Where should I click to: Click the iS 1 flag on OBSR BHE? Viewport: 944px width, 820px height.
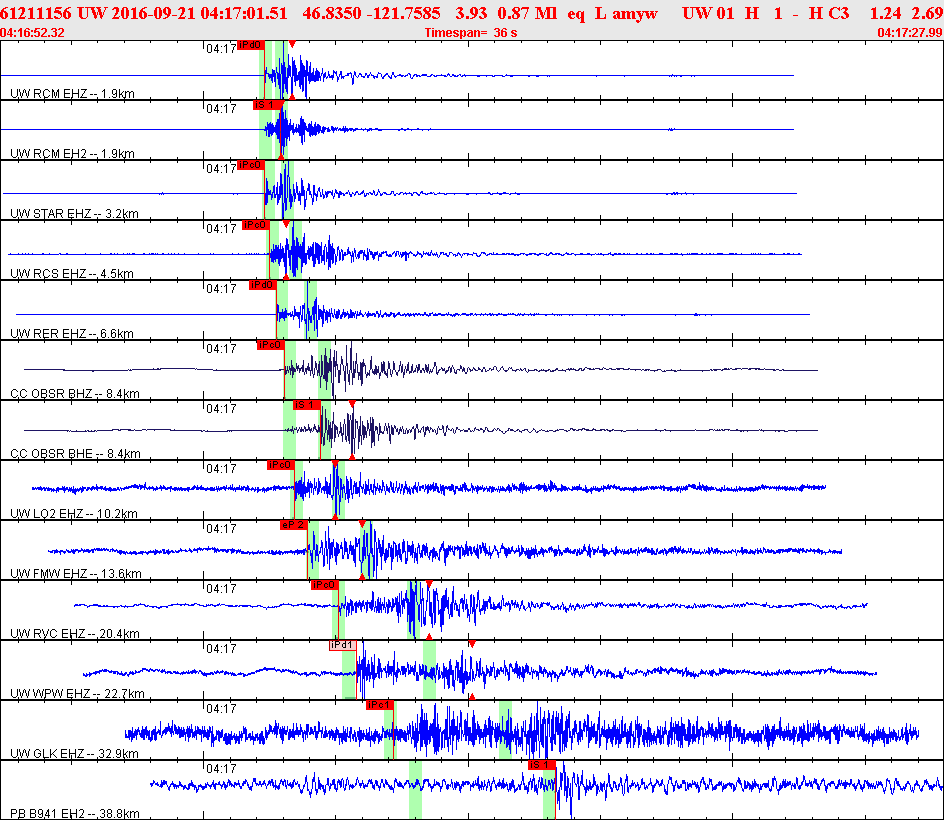coord(307,405)
